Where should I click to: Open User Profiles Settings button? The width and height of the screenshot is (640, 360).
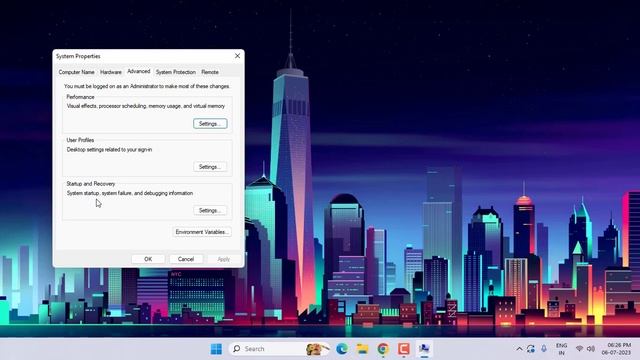pos(210,167)
